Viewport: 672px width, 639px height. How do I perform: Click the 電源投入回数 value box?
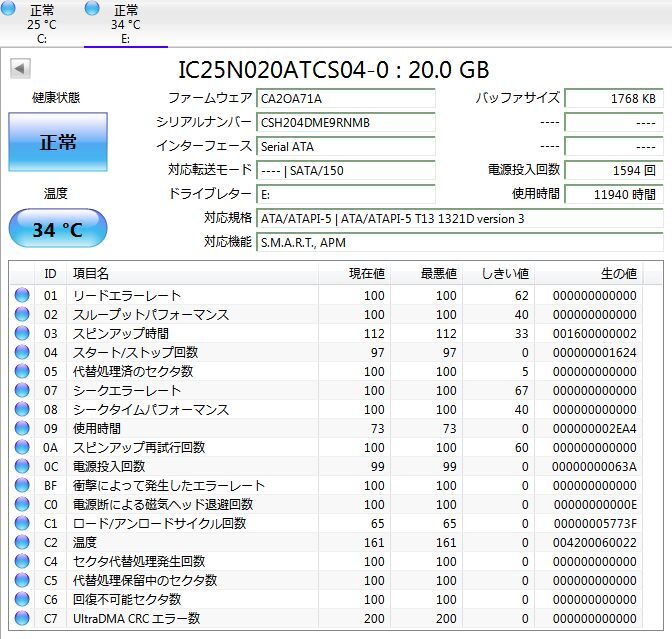pyautogui.click(x=613, y=171)
